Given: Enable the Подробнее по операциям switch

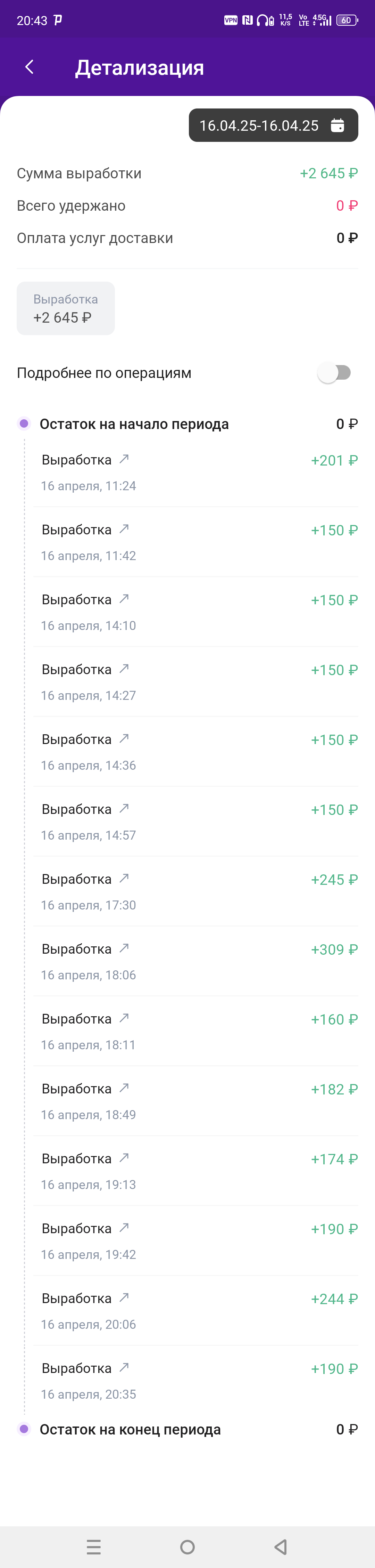Looking at the screenshot, I should [x=334, y=372].
